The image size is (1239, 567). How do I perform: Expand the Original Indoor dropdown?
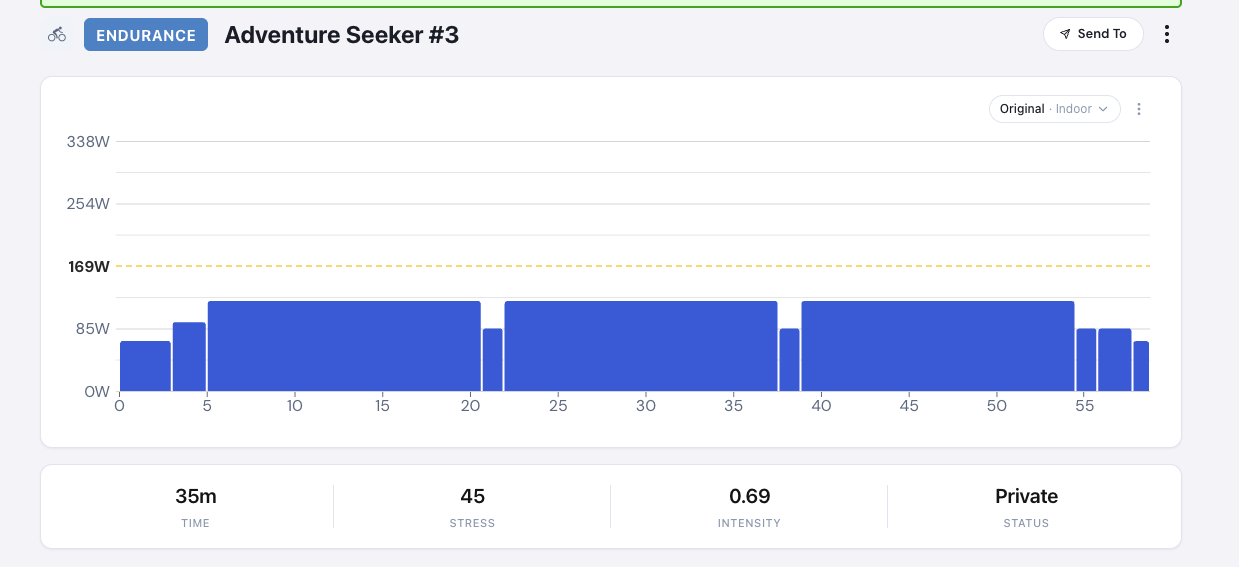1054,109
